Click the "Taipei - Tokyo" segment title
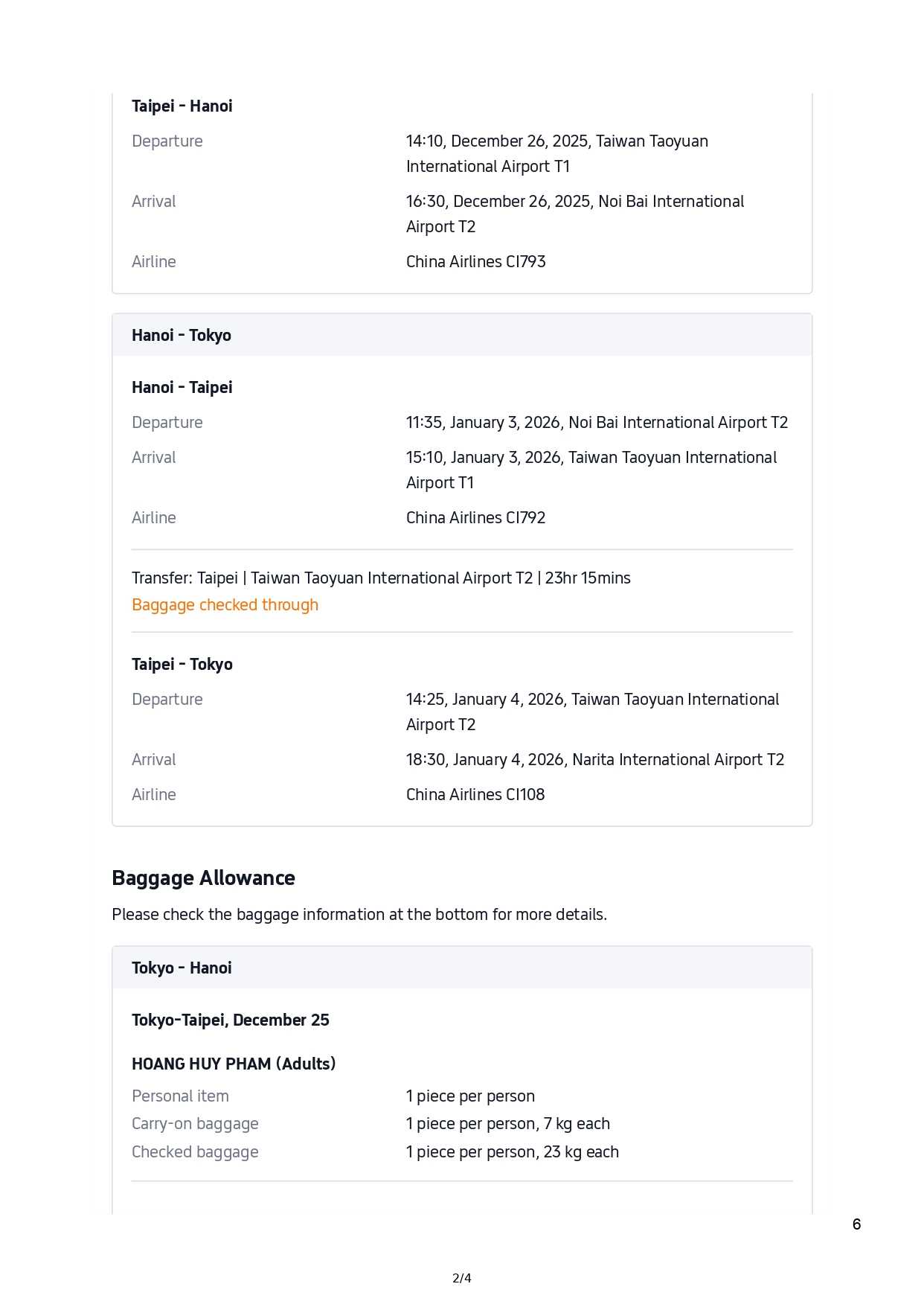 [x=182, y=665]
